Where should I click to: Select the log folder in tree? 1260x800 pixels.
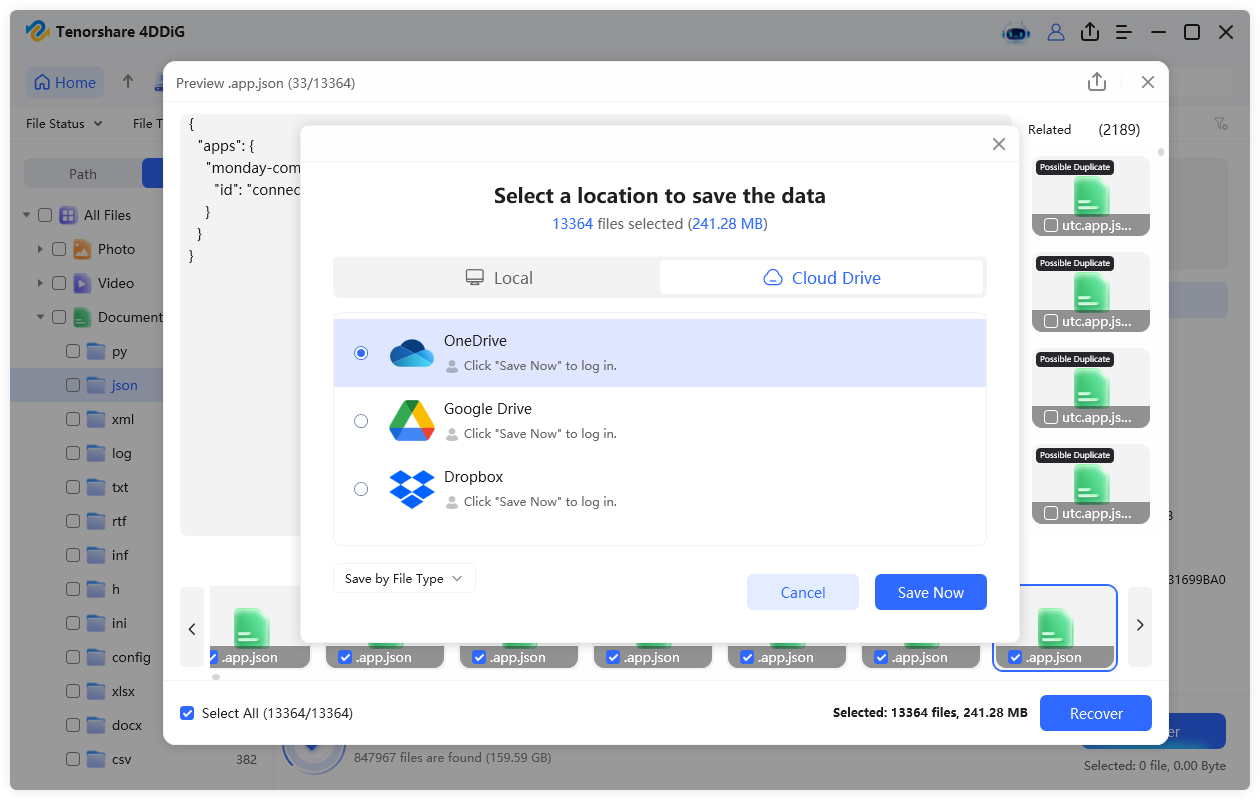tap(122, 453)
